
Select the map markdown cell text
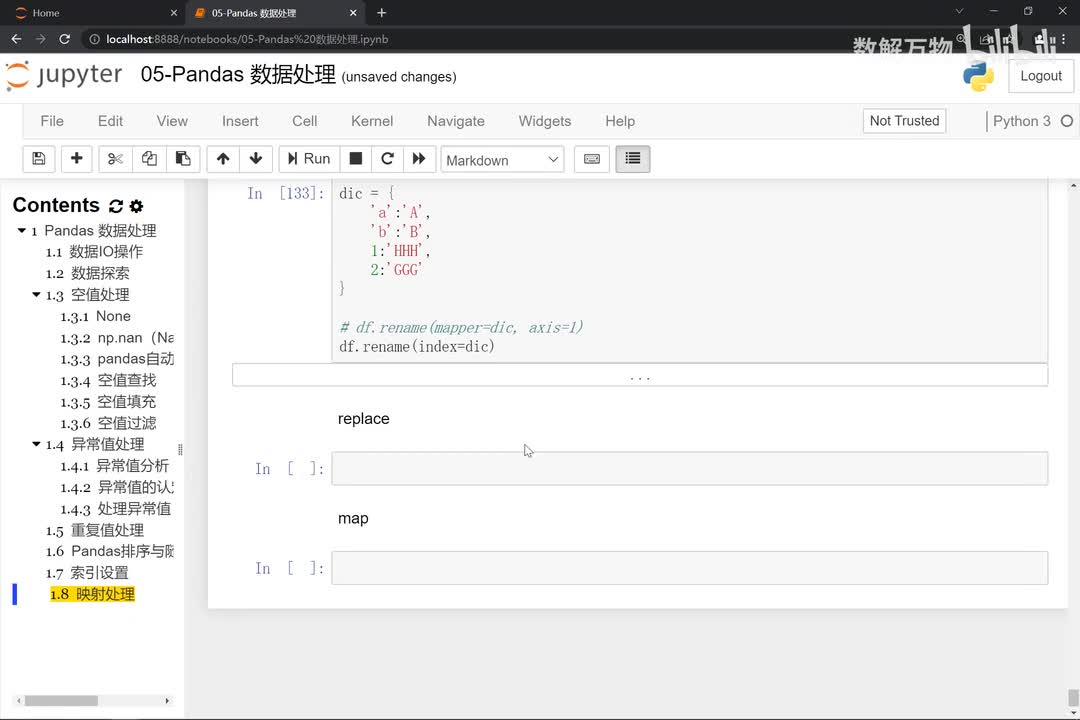(x=353, y=518)
